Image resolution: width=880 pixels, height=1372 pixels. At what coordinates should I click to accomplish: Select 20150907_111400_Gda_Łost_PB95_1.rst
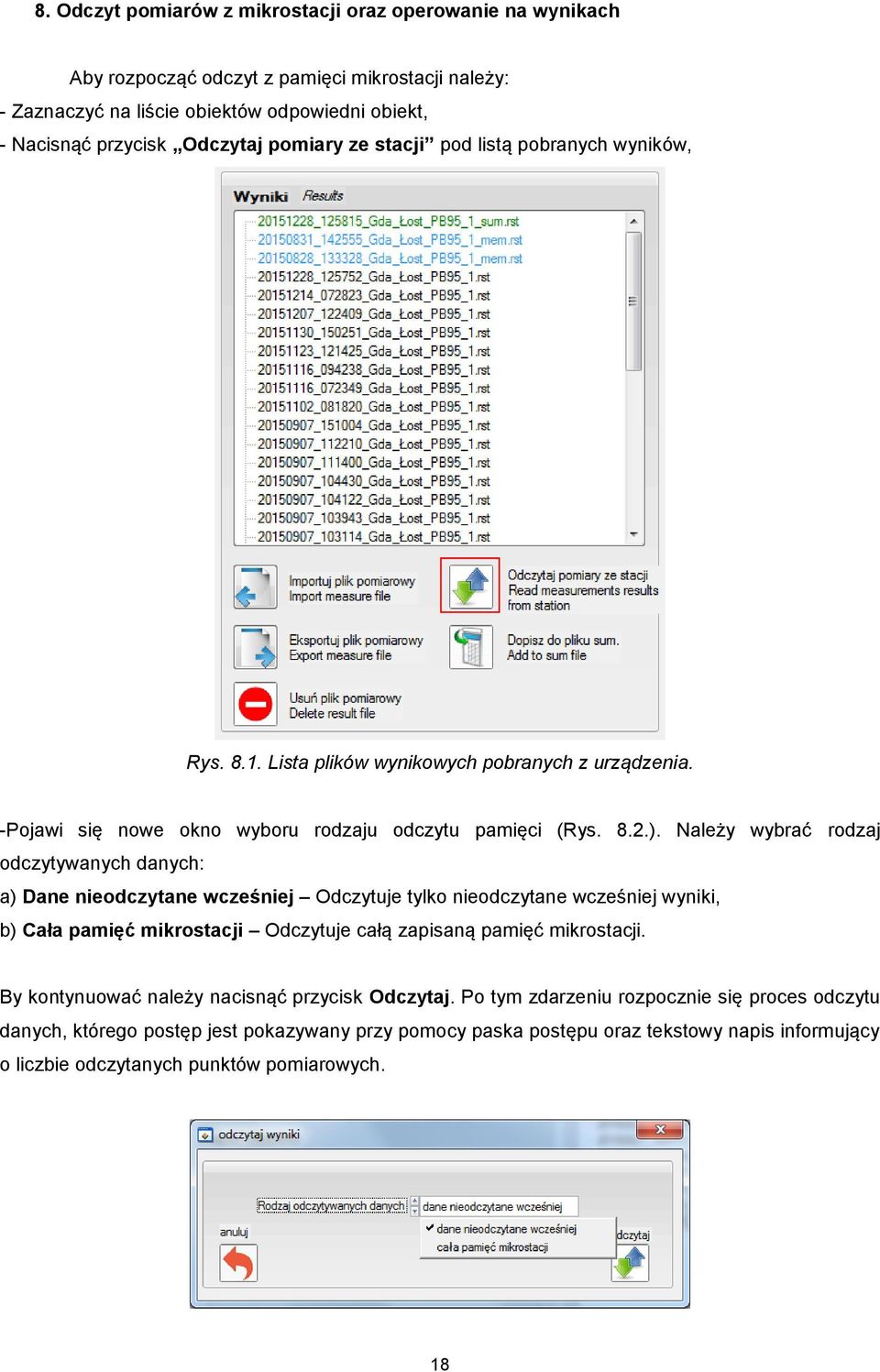pyautogui.click(x=374, y=463)
